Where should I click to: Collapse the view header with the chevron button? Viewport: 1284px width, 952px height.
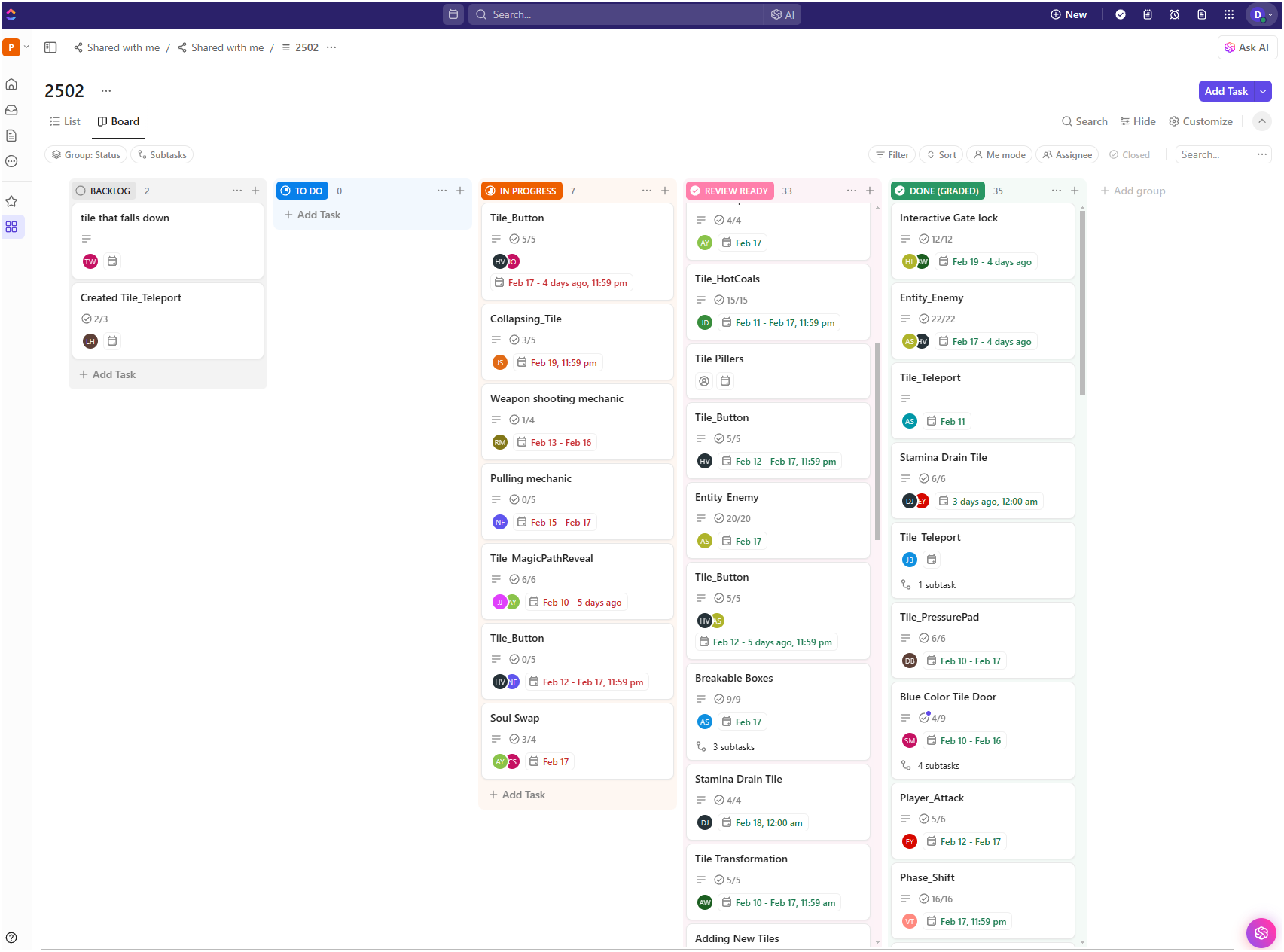click(x=1262, y=121)
